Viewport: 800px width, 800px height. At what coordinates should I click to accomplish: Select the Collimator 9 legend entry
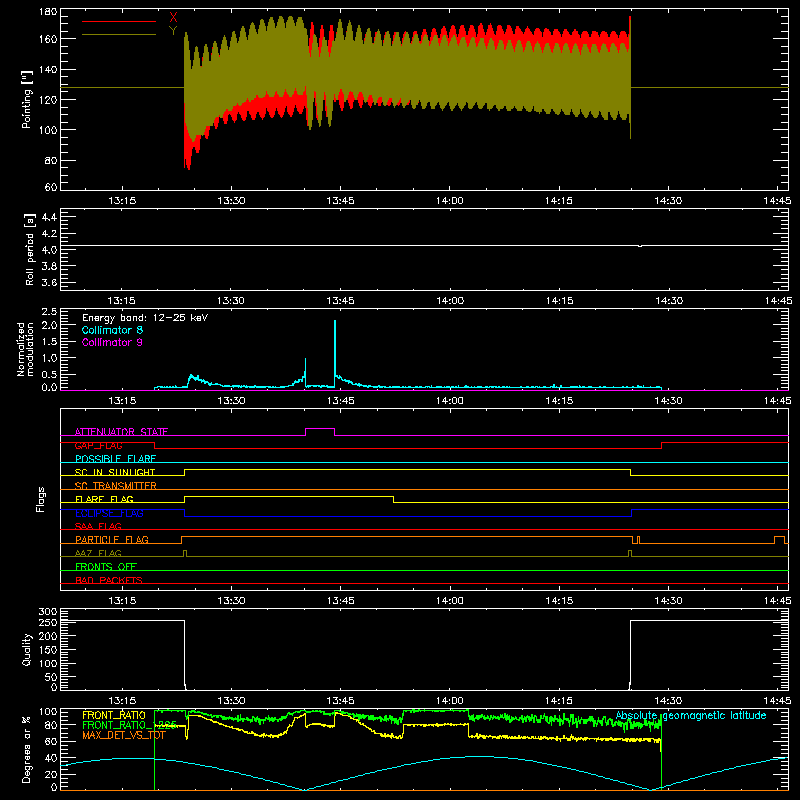tap(112, 342)
